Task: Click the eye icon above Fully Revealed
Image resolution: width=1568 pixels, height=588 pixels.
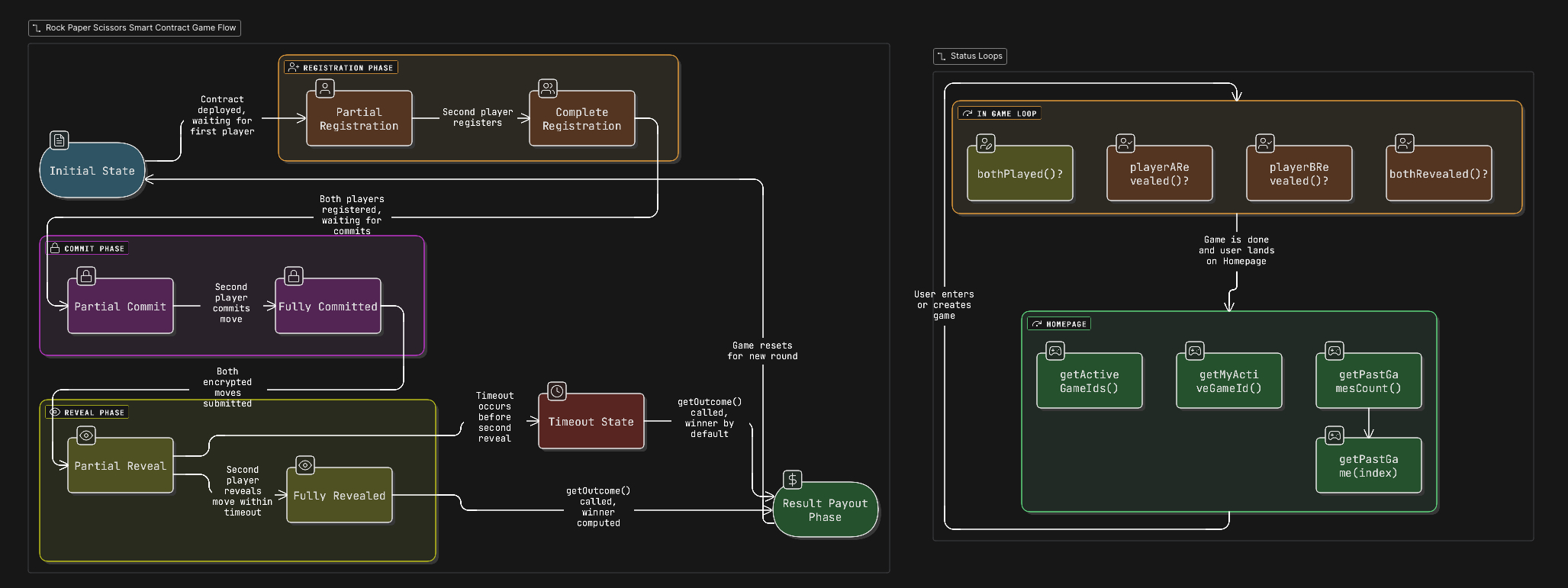Action: pos(305,465)
